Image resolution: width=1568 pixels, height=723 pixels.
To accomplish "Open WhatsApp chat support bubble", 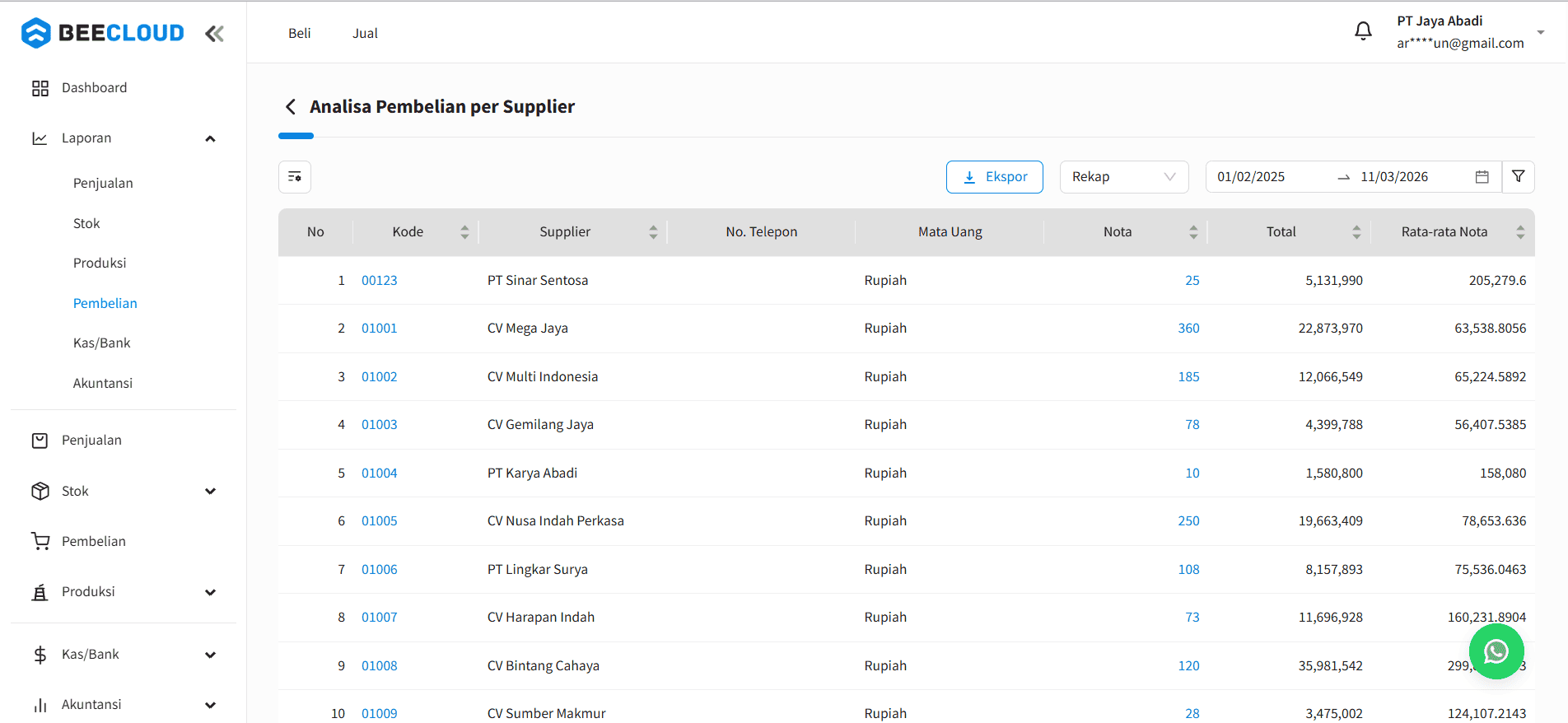I will coord(1496,651).
